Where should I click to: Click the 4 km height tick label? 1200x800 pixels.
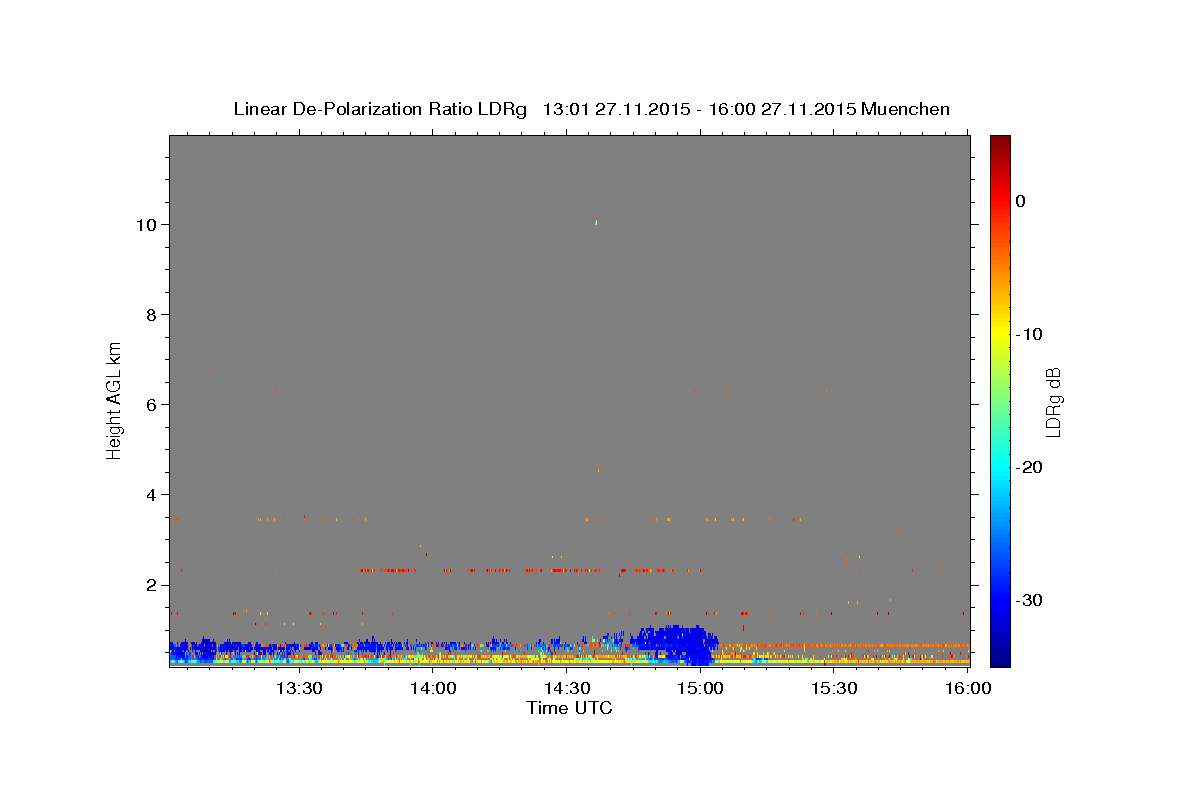tap(152, 494)
